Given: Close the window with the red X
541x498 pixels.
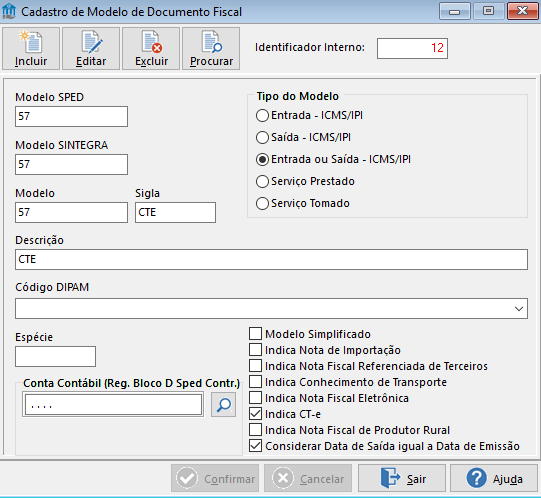Looking at the screenshot, I should point(522,11).
